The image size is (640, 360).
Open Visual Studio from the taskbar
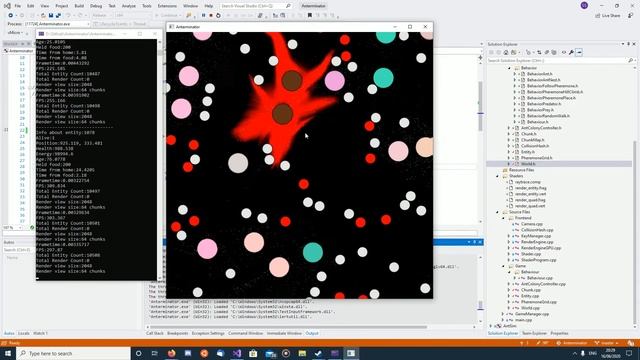click(x=237, y=353)
